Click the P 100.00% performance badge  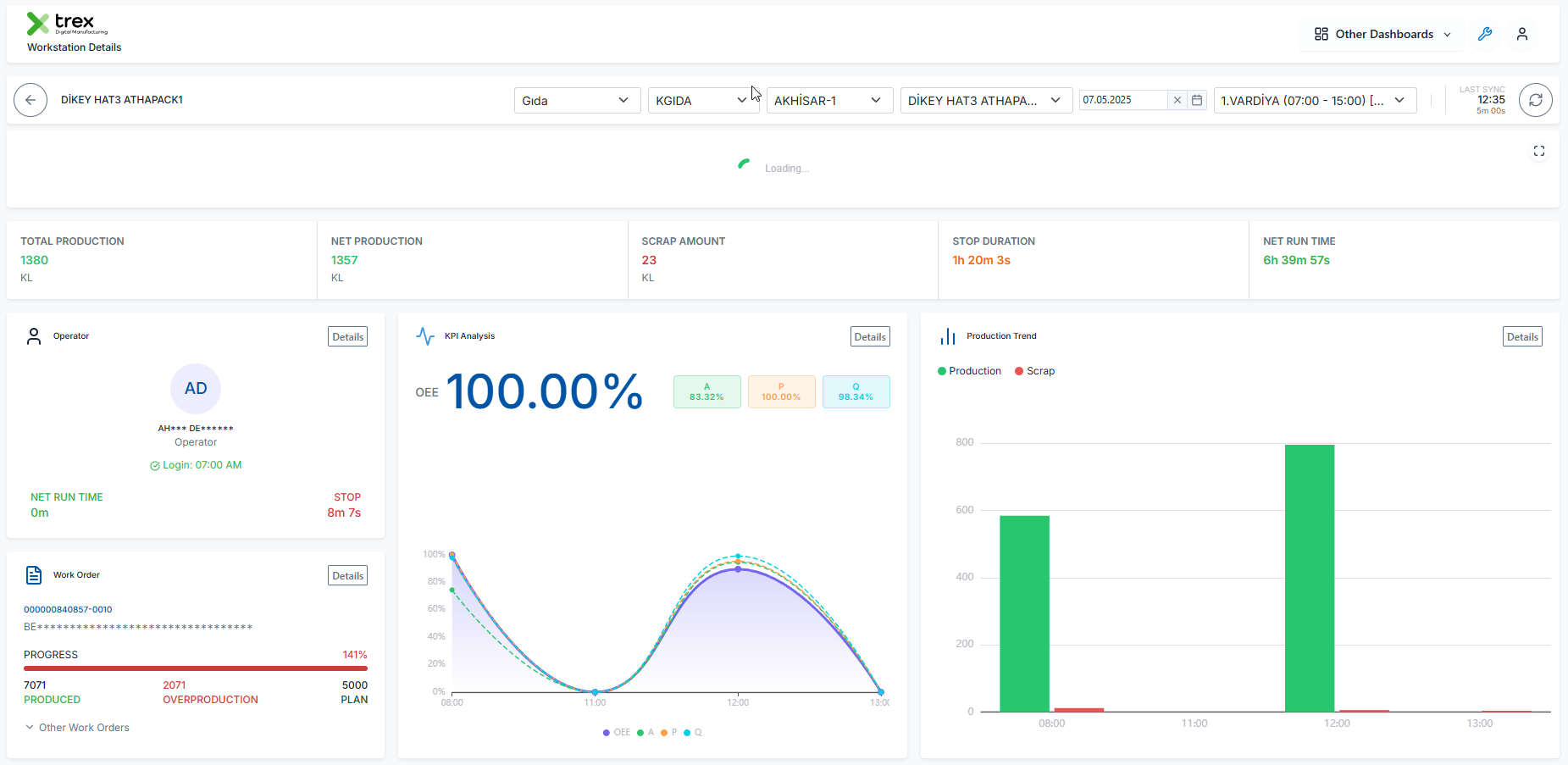pyautogui.click(x=782, y=392)
